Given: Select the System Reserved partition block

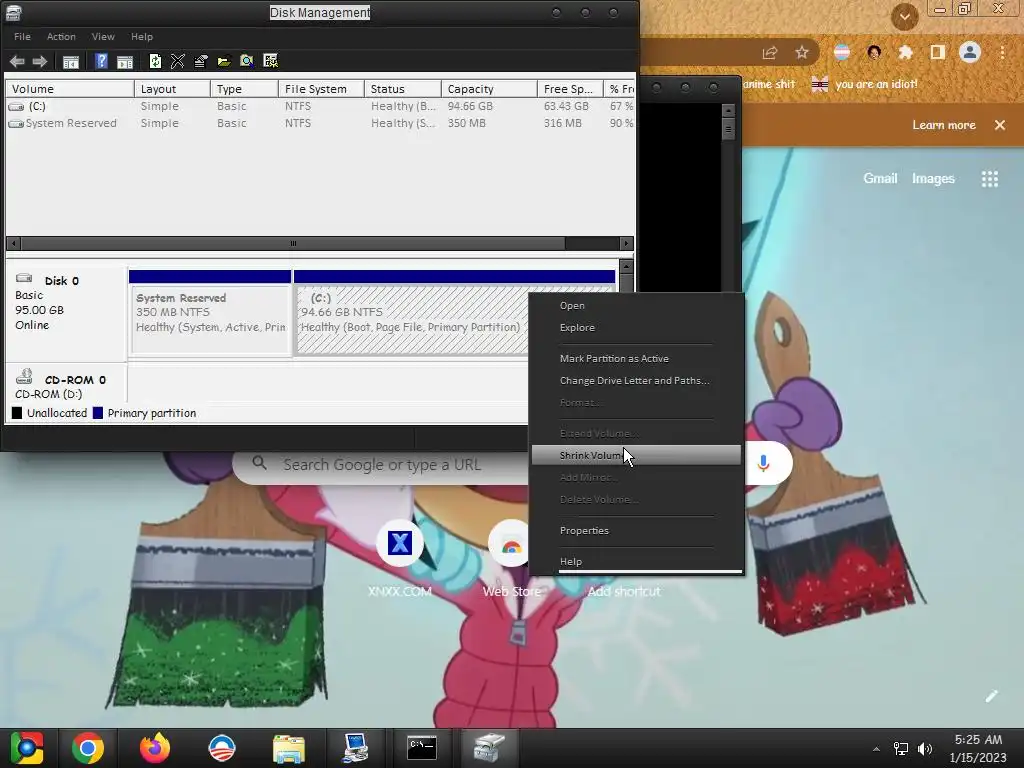Looking at the screenshot, I should point(210,320).
